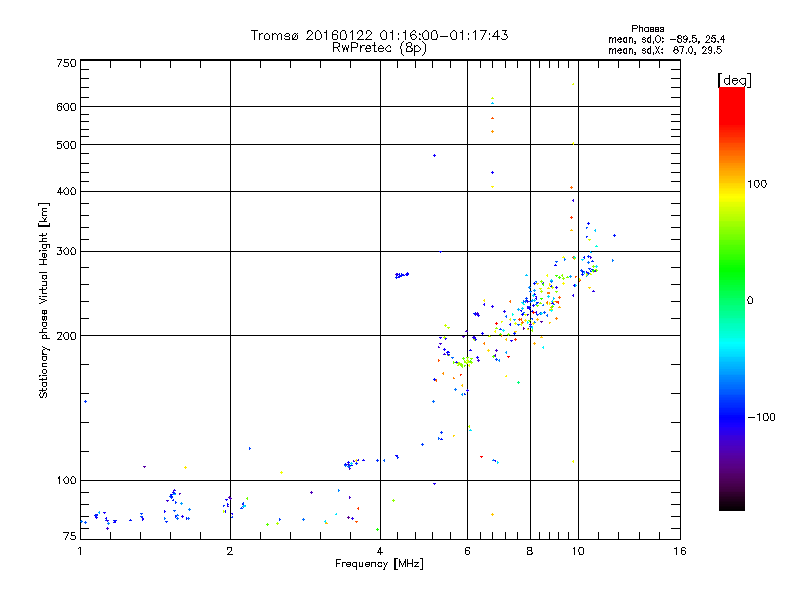This screenshot has width=800, height=600.
Task: Click the '16' frequency axis tick label
Action: point(680,551)
